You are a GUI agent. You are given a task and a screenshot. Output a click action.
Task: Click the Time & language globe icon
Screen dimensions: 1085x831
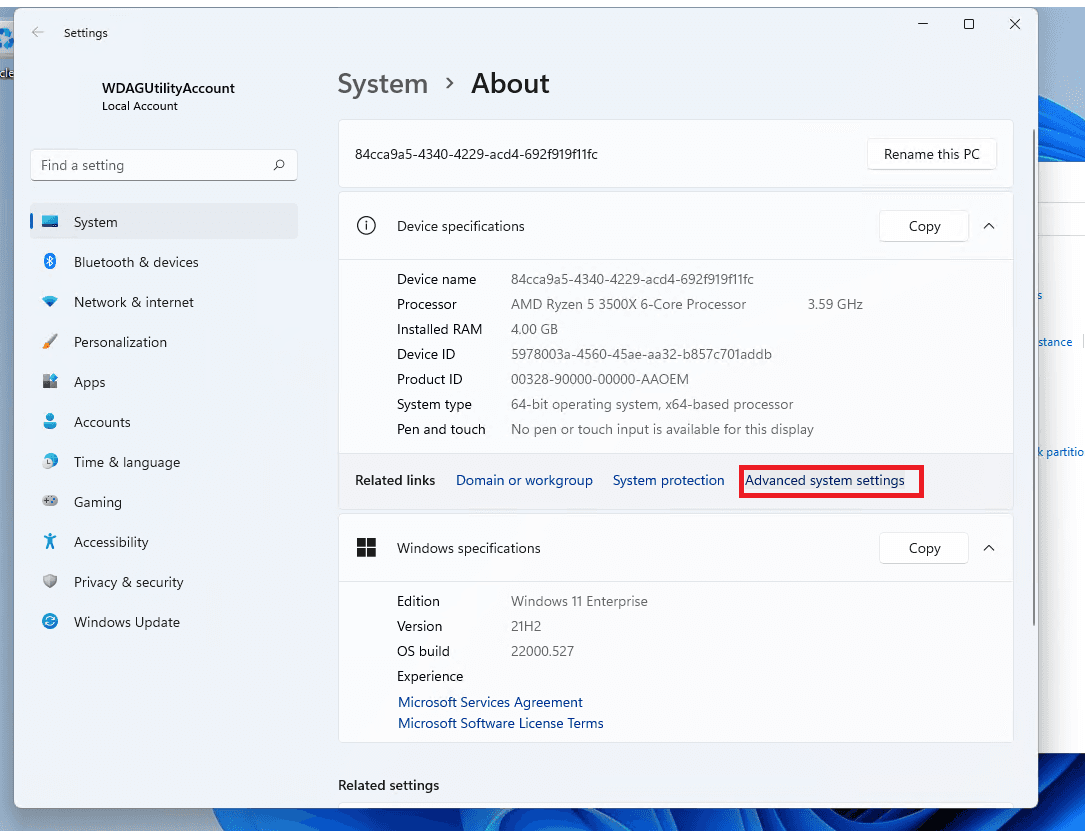50,462
